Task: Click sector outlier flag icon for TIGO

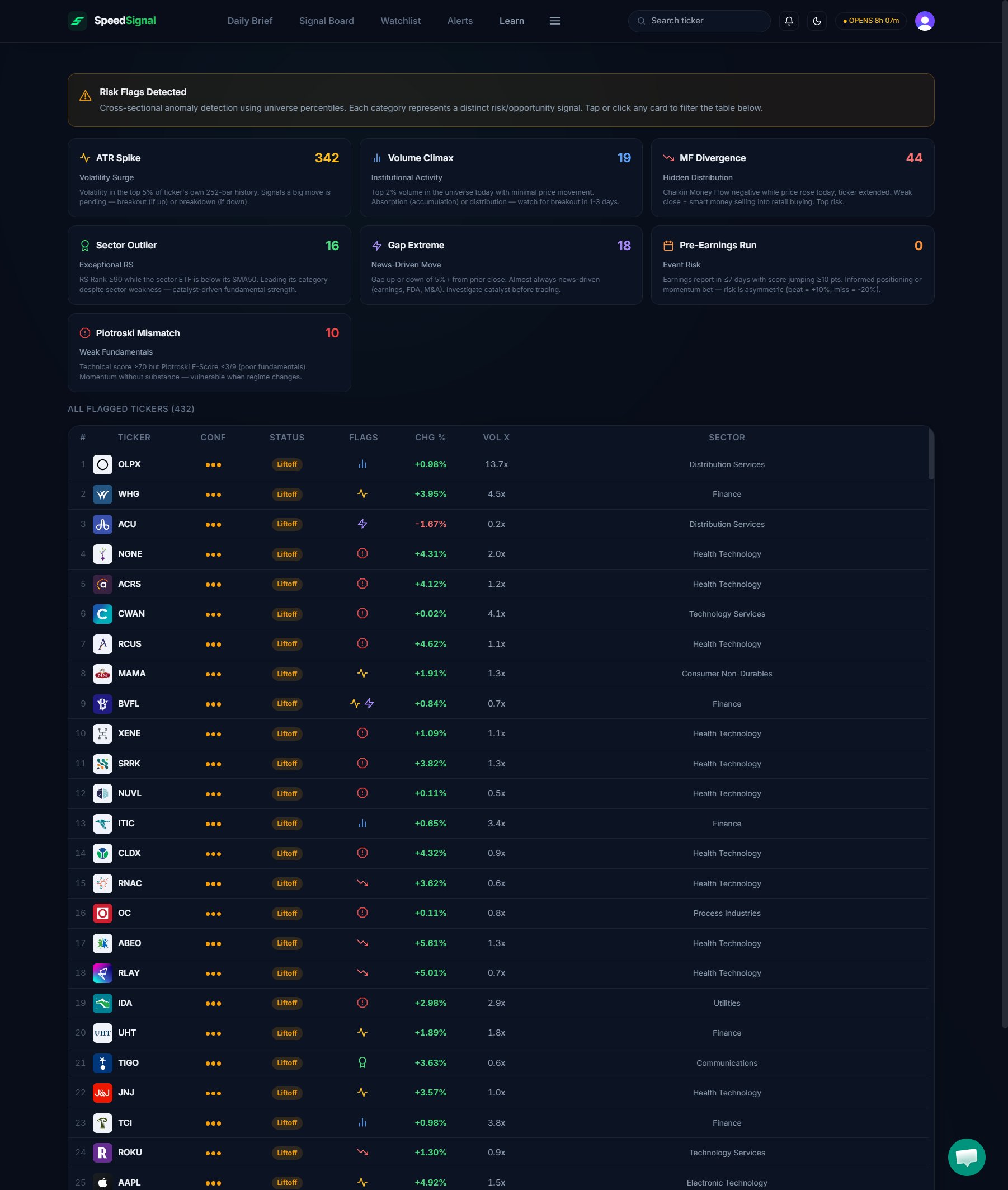Action: click(362, 1062)
